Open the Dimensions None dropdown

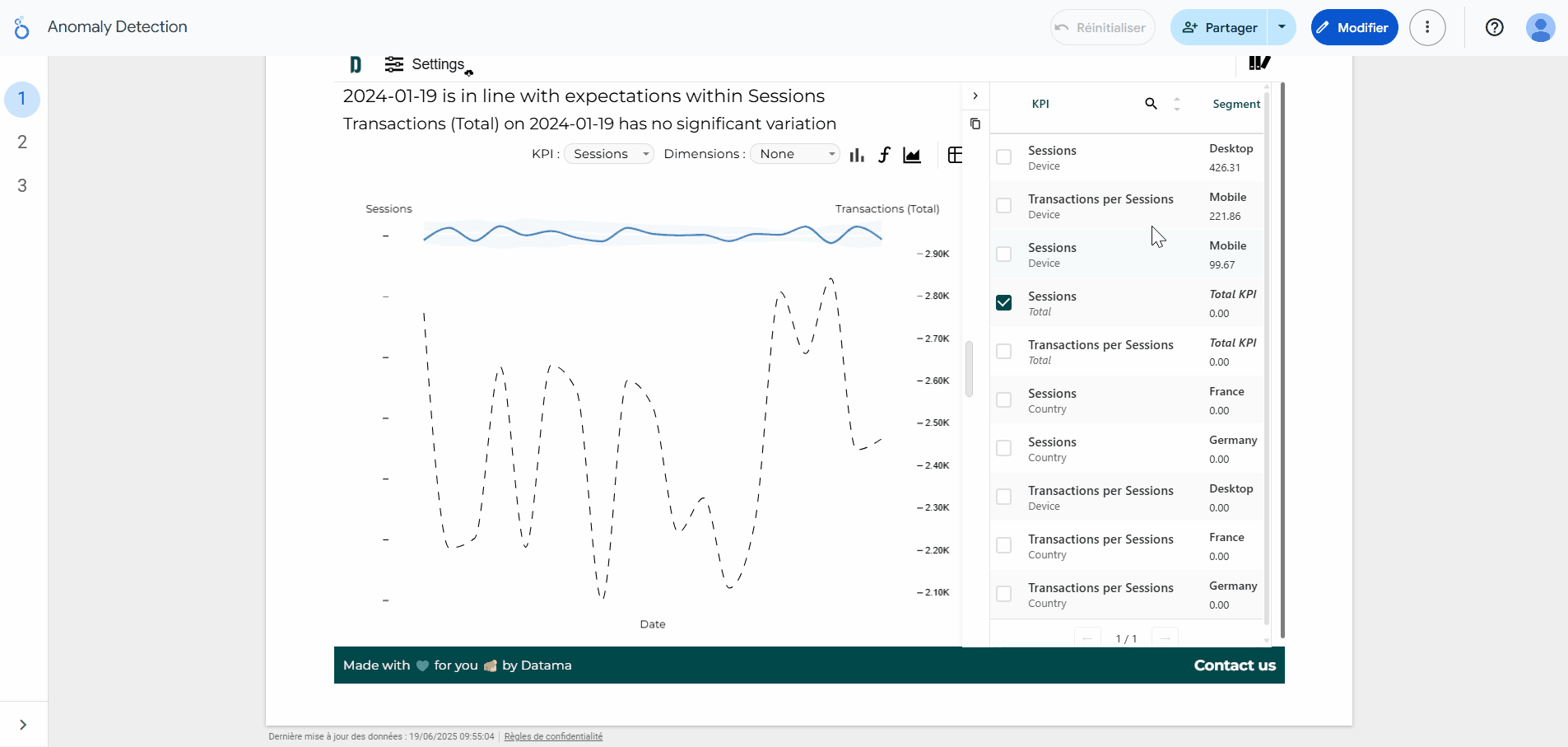coord(795,154)
